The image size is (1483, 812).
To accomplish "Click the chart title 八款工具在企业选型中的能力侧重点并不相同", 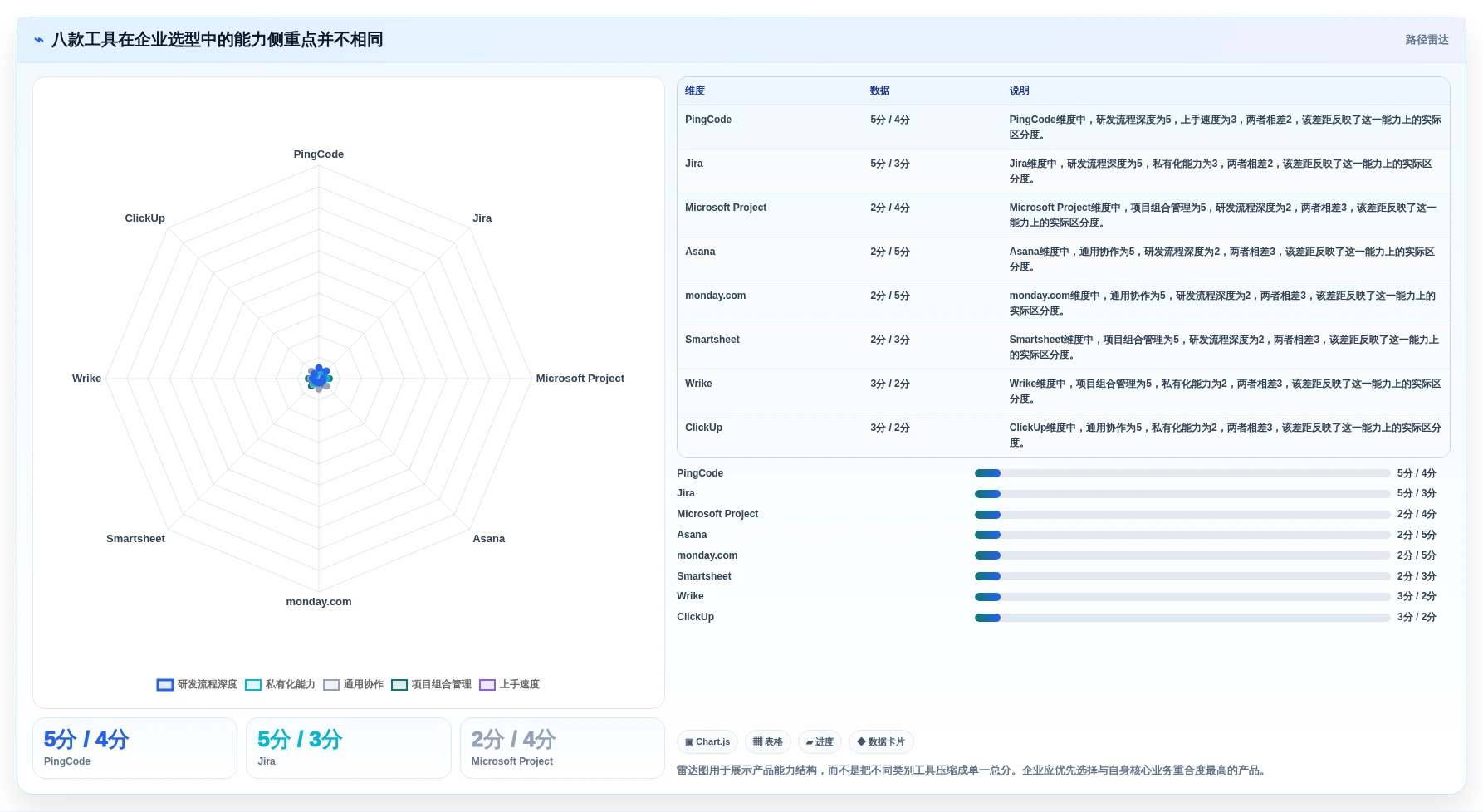I will (218, 40).
